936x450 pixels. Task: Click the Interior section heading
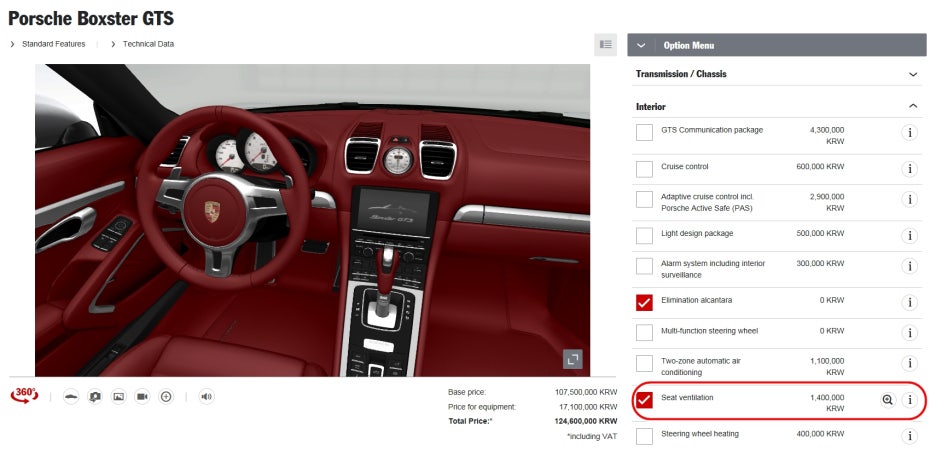coord(651,107)
